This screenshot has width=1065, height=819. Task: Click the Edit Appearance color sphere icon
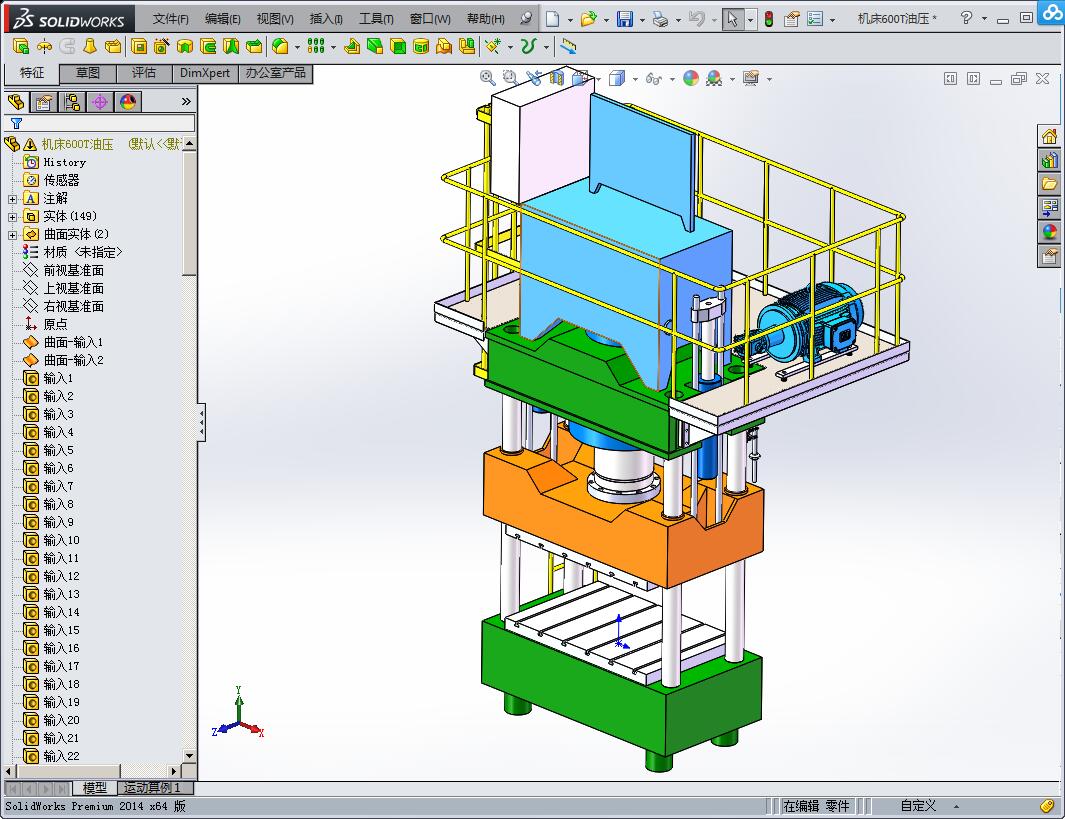pos(691,78)
